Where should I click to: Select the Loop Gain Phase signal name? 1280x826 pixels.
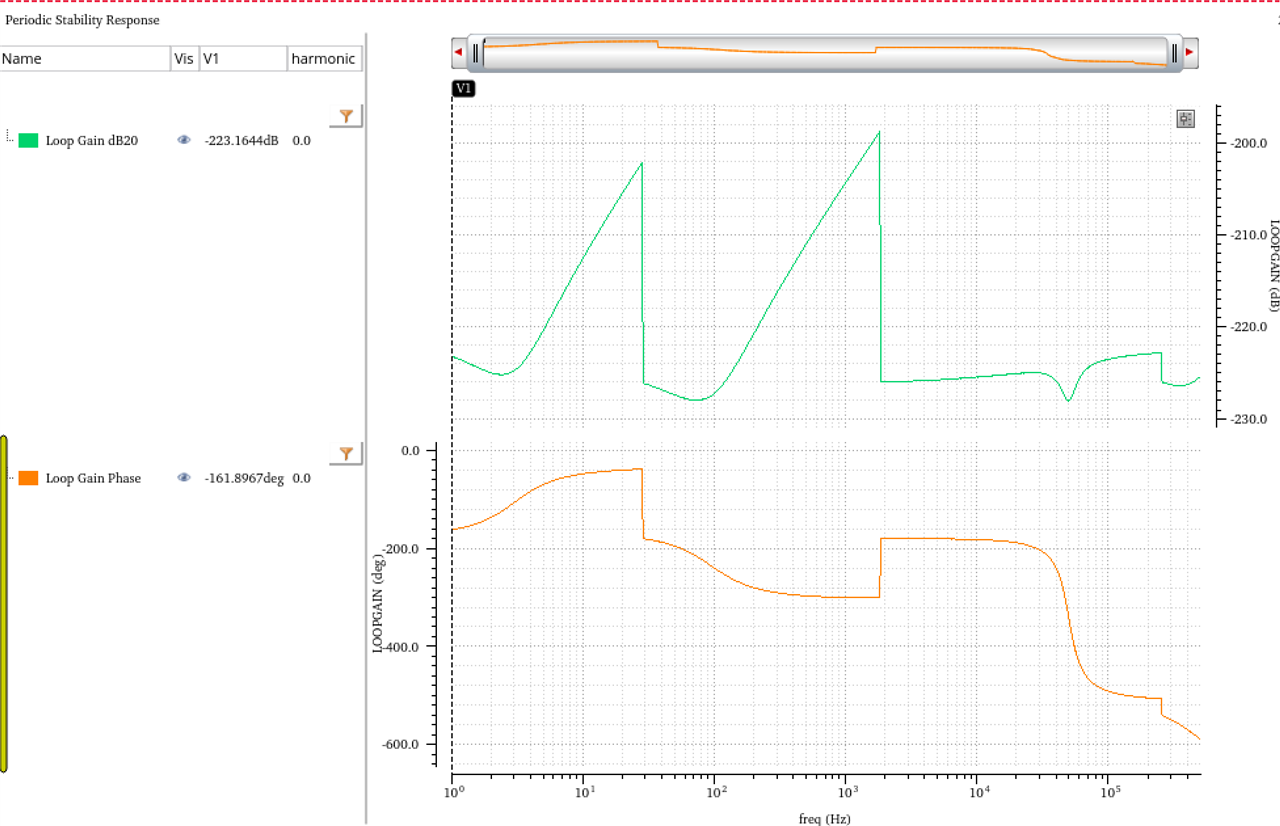(x=93, y=478)
